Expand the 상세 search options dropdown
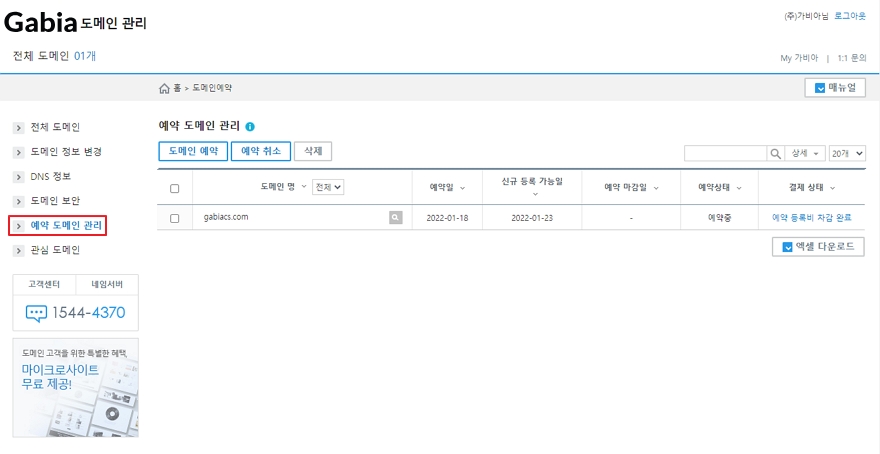The width and height of the screenshot is (880, 454). pyautogui.click(x=805, y=153)
